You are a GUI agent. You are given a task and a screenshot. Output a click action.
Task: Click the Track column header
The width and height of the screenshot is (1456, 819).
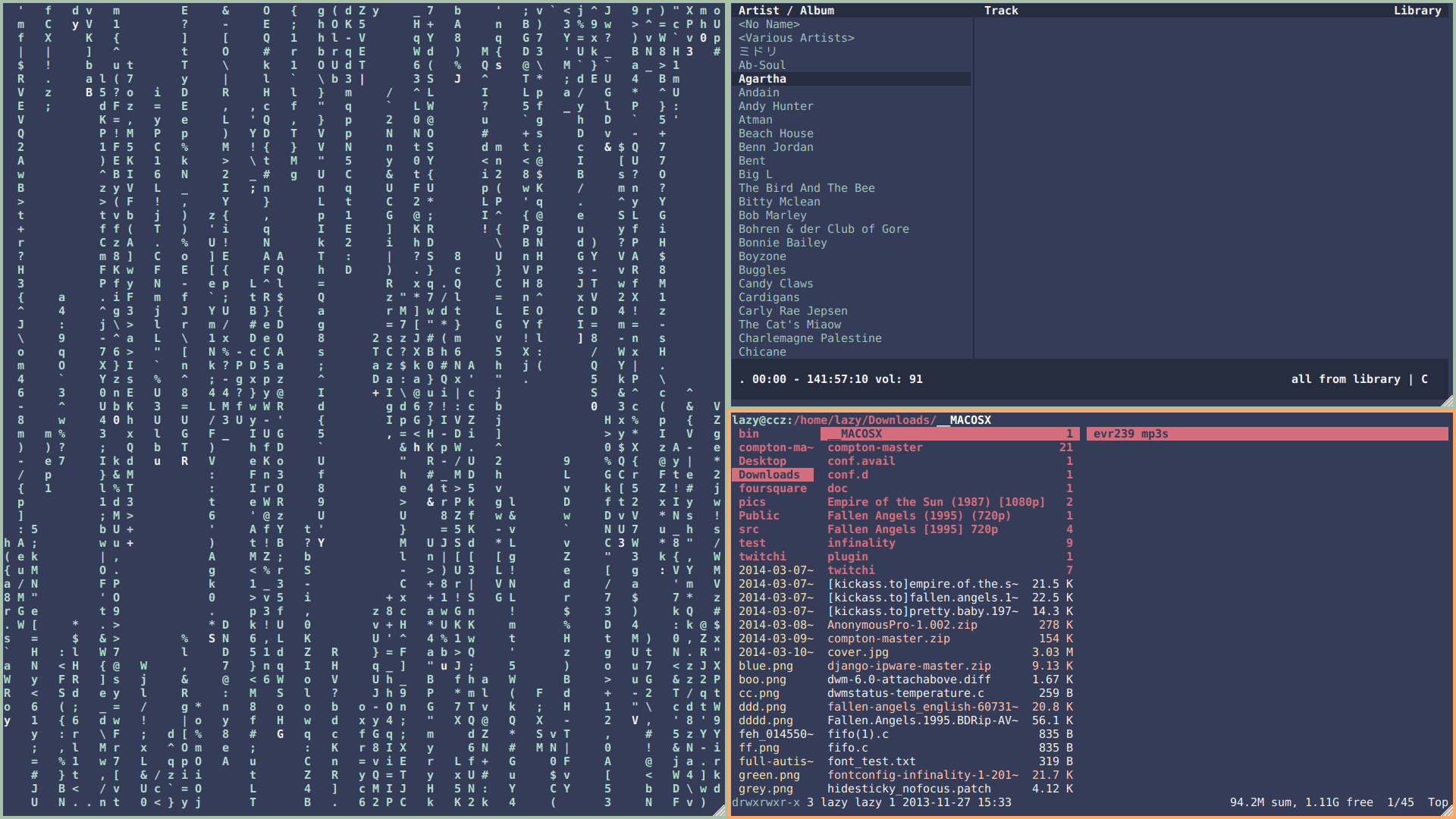(1001, 11)
